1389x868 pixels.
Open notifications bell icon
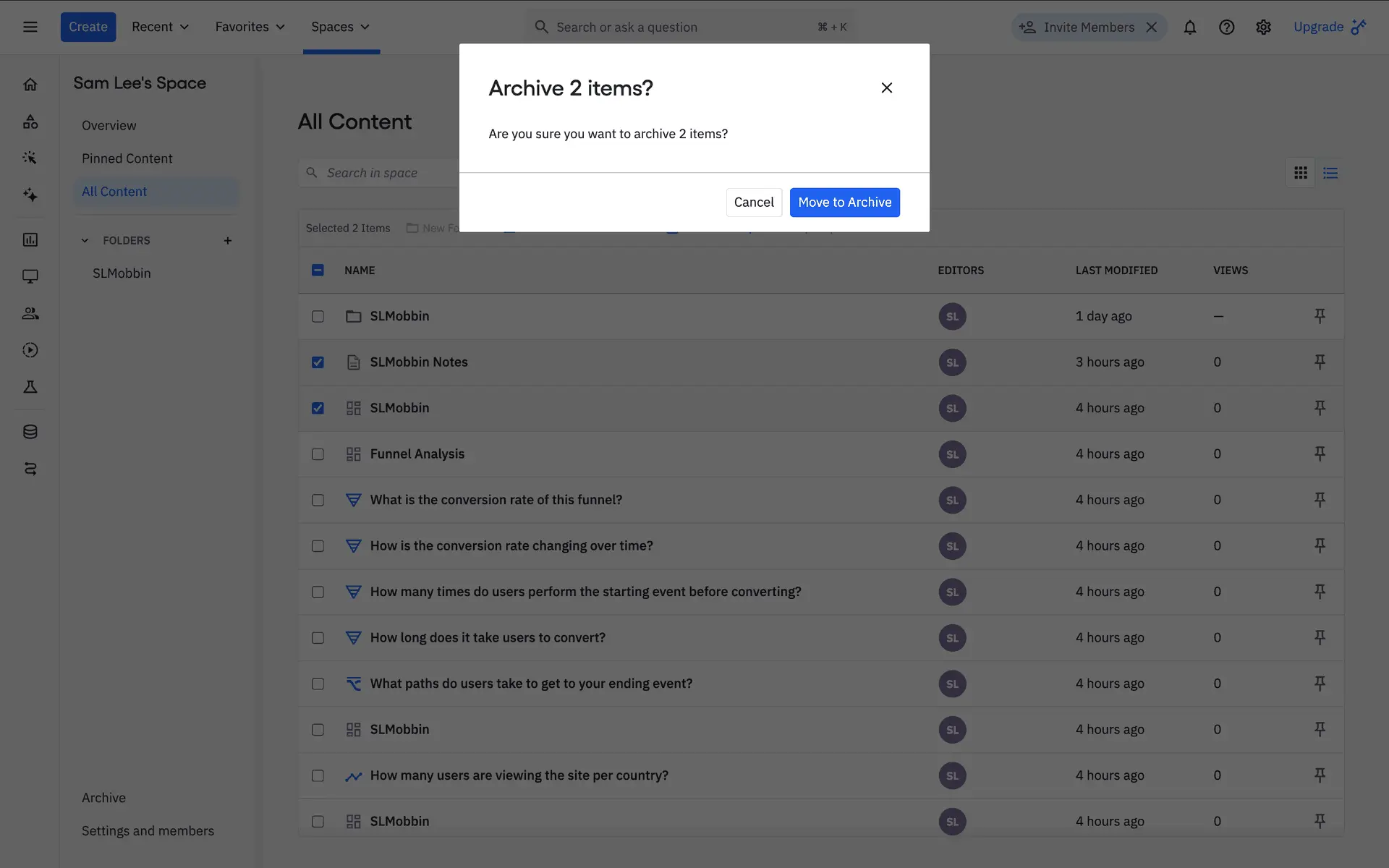1189,27
